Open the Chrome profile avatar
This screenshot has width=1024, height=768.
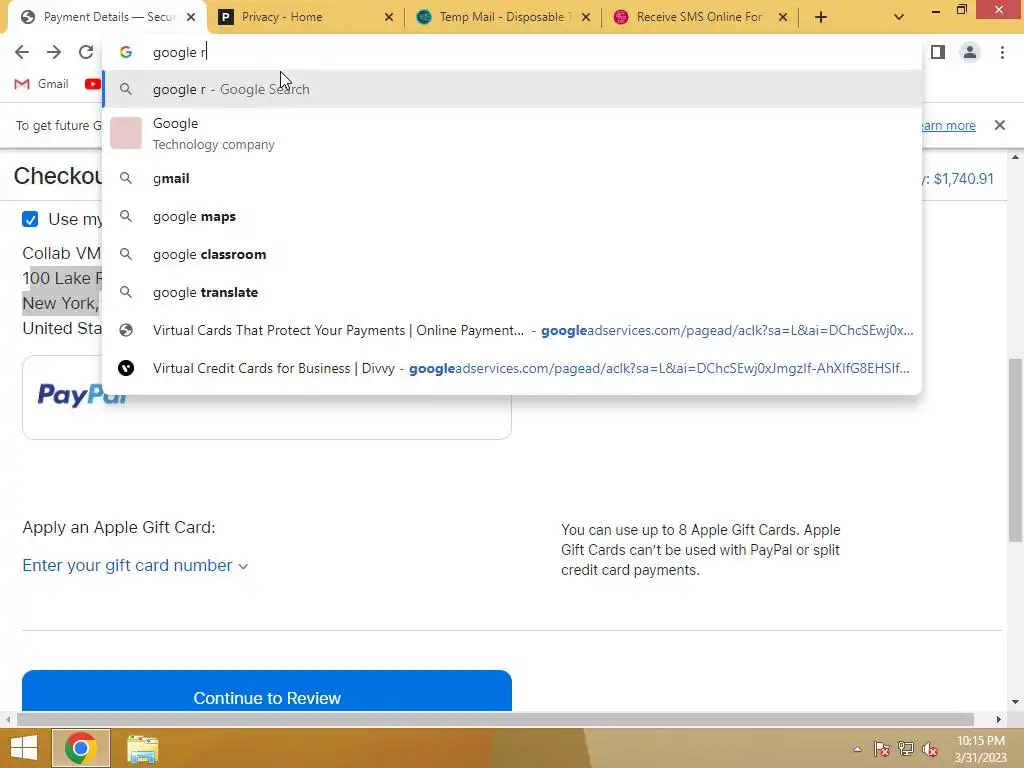pos(970,52)
